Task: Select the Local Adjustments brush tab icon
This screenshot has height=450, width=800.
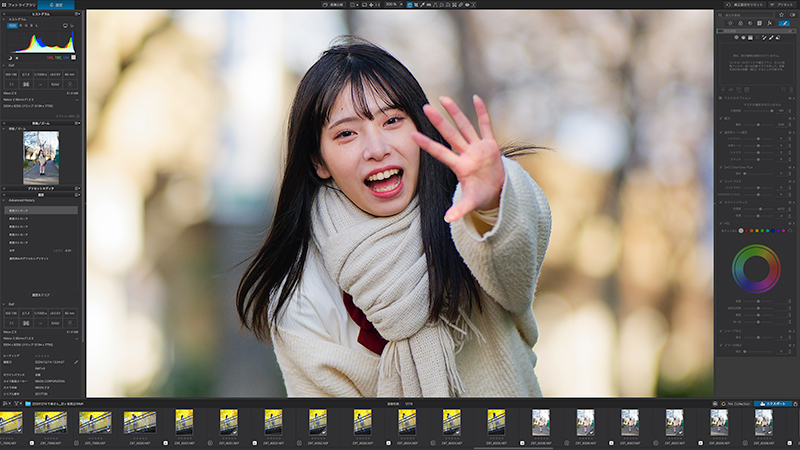Action: (x=784, y=23)
